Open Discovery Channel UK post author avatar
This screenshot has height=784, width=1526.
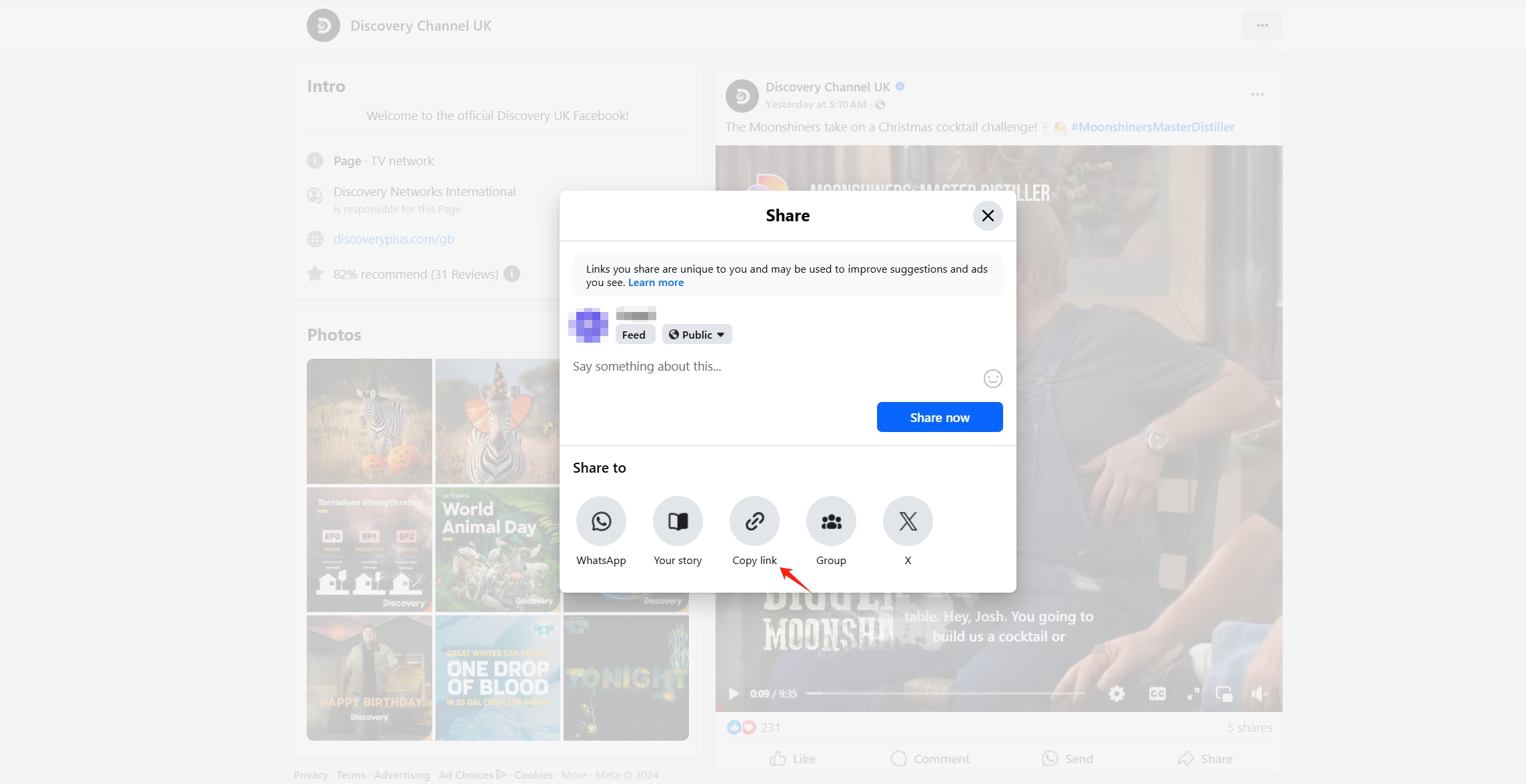[x=742, y=95]
